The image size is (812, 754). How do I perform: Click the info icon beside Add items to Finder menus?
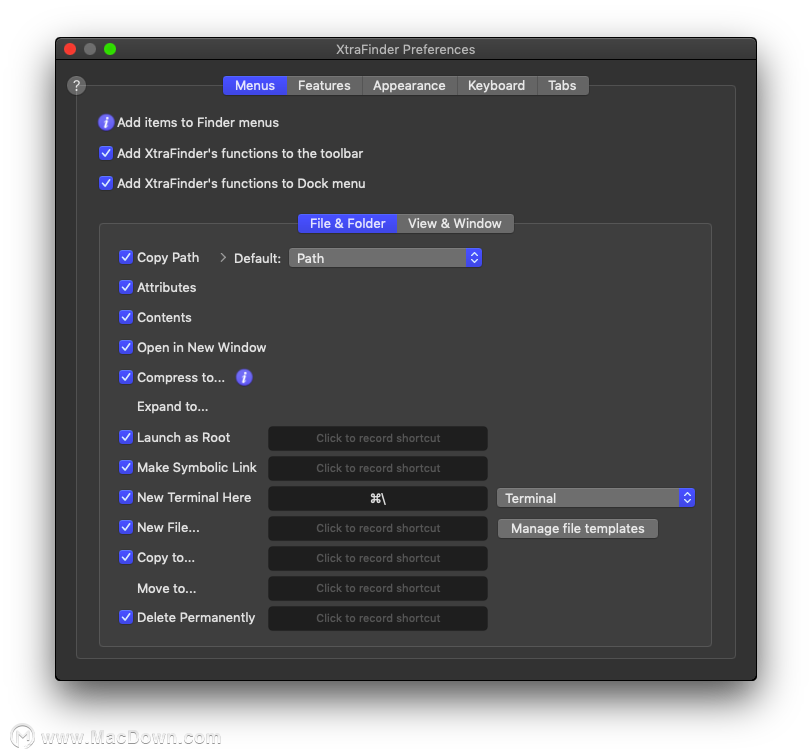point(106,122)
